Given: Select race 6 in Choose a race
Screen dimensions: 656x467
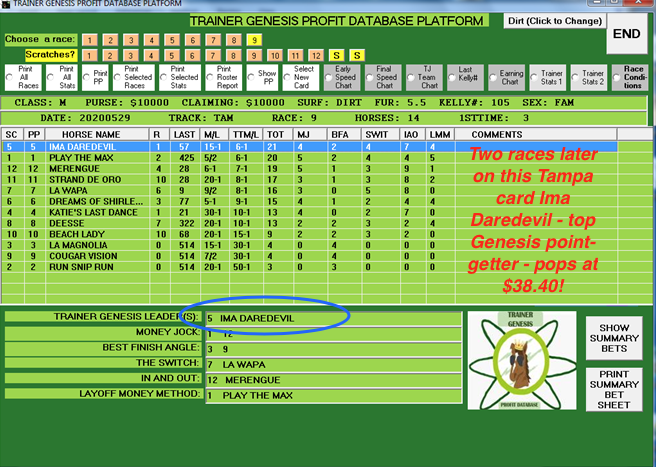Looking at the screenshot, I should 192,40.
